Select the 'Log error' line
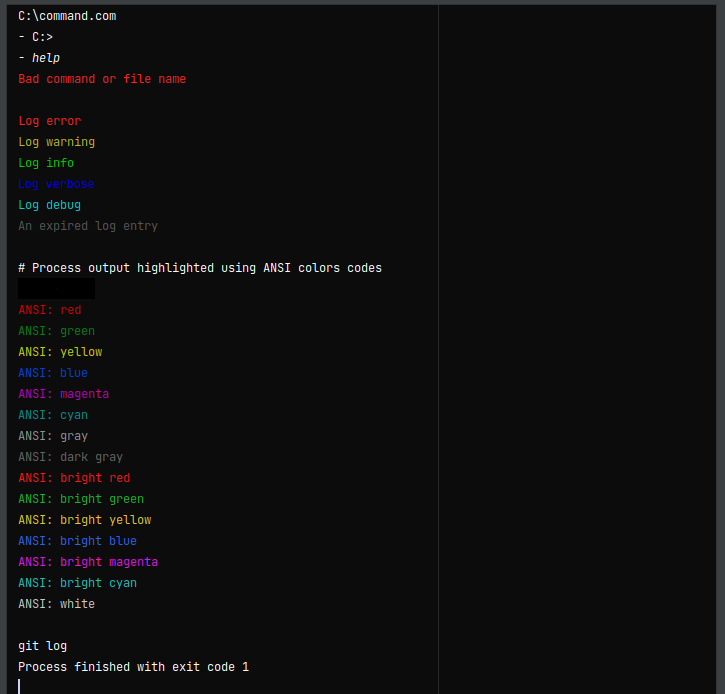 49,121
